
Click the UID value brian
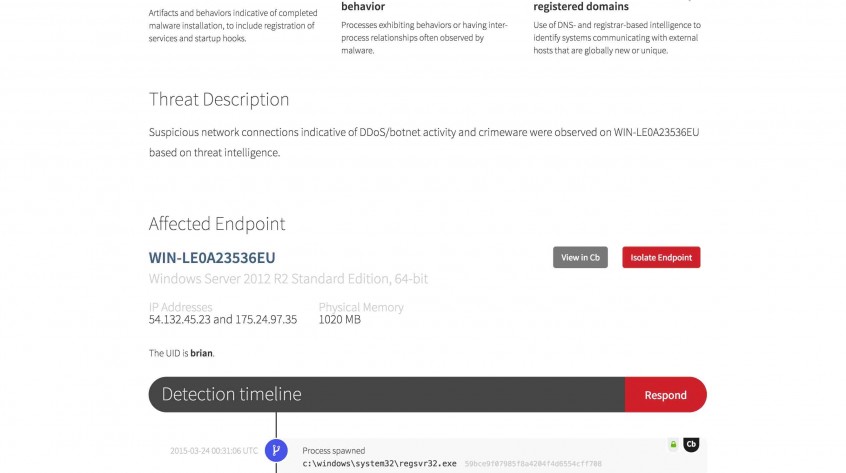pyautogui.click(x=201, y=353)
